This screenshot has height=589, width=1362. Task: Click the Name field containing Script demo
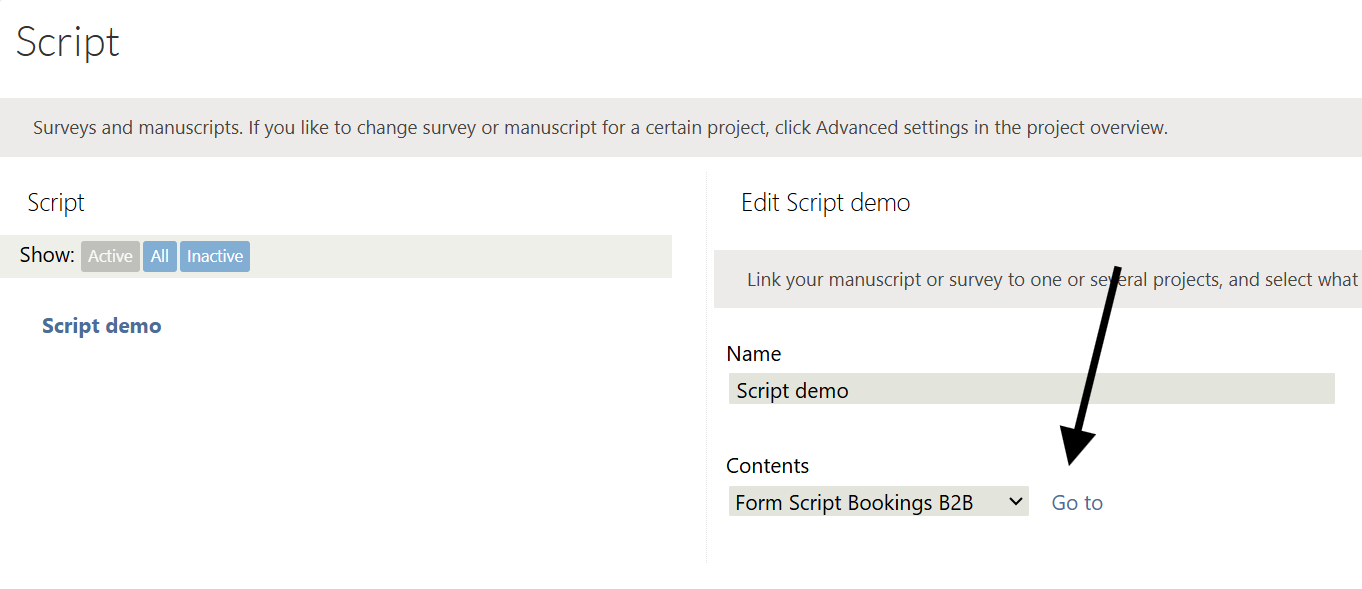1031,389
